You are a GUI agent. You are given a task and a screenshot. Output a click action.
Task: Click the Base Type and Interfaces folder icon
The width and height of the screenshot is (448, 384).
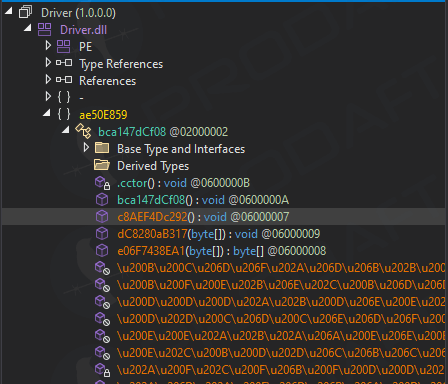[x=102, y=148]
